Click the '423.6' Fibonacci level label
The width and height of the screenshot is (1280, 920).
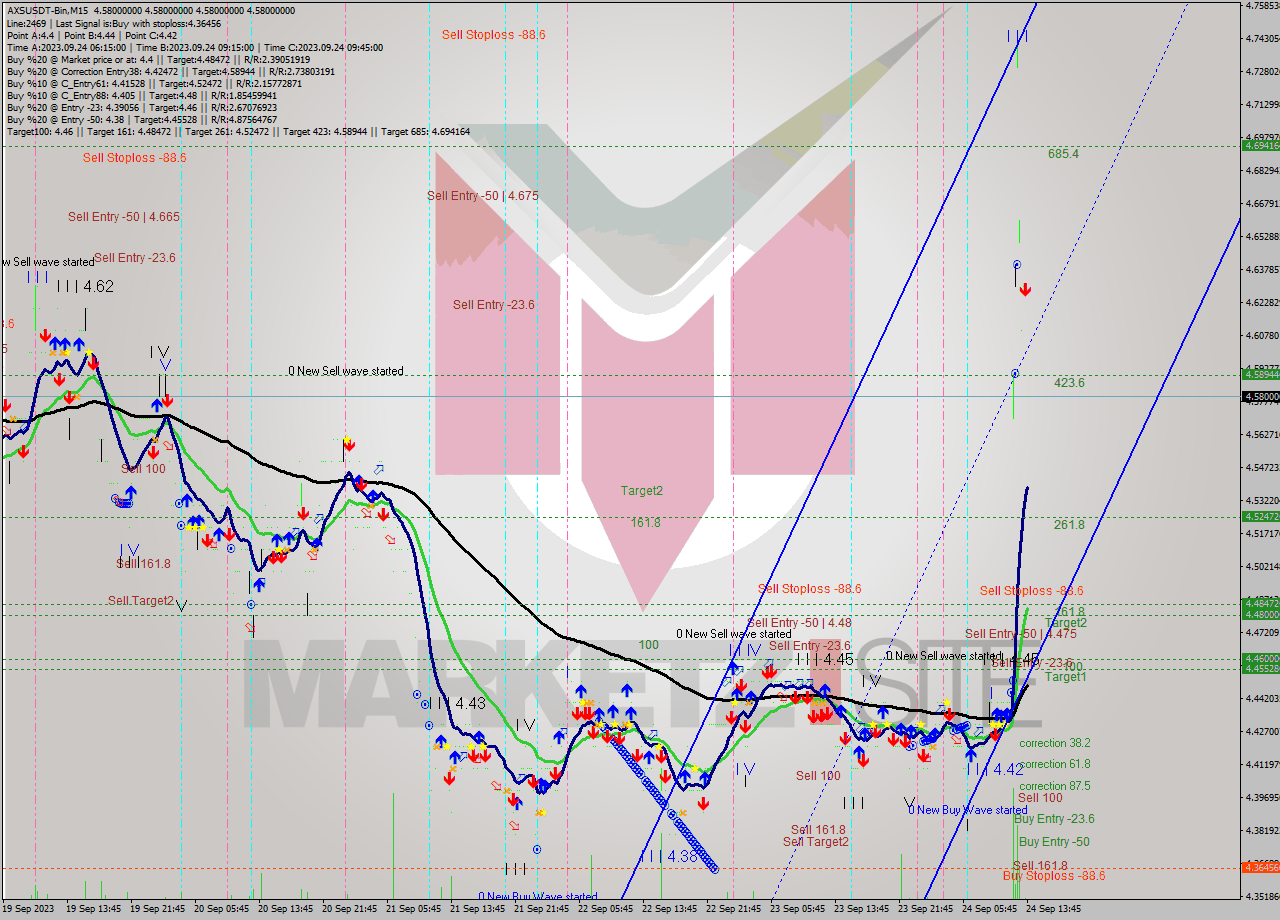coord(1069,383)
